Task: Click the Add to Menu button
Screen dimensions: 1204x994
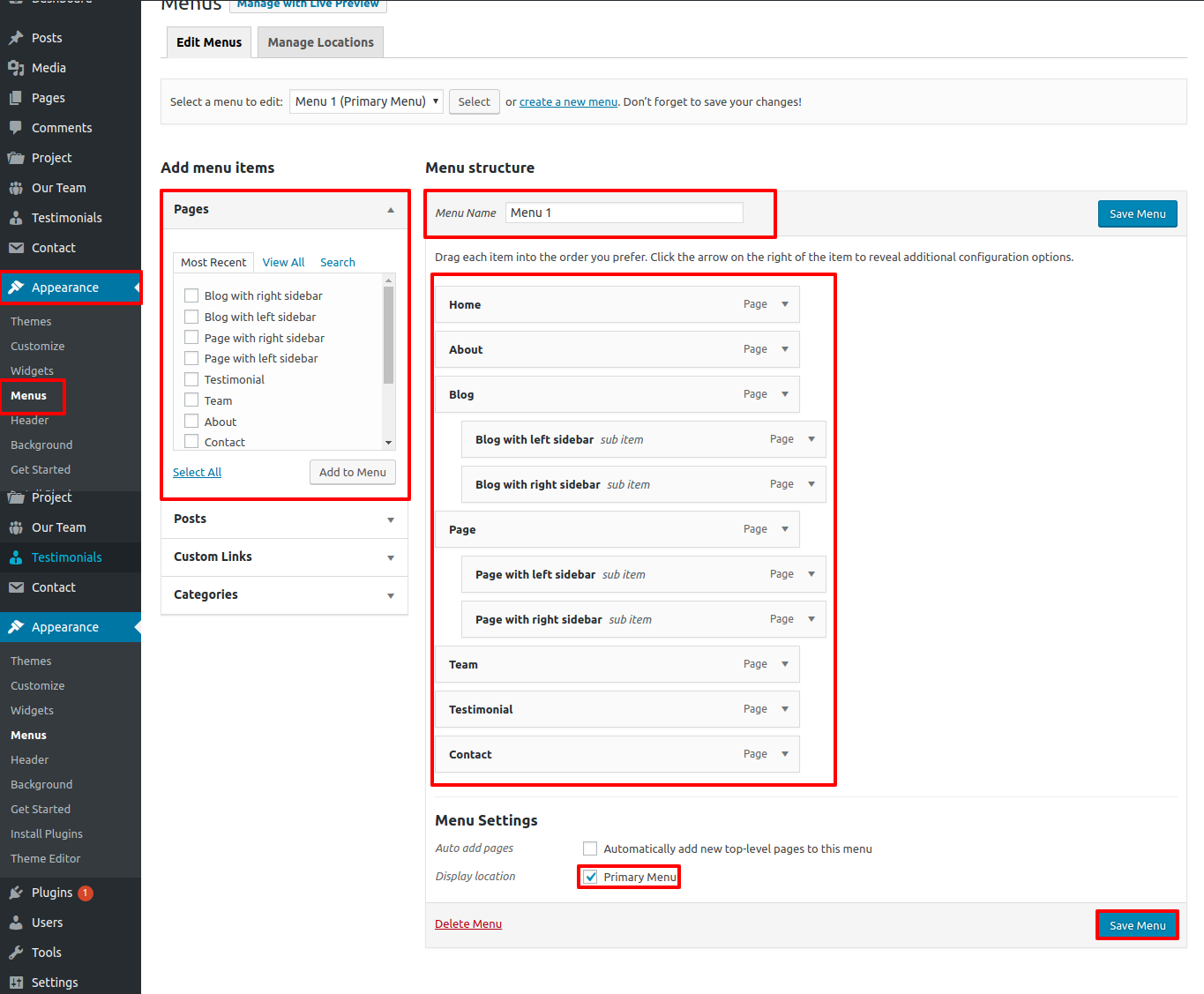Action: click(353, 472)
